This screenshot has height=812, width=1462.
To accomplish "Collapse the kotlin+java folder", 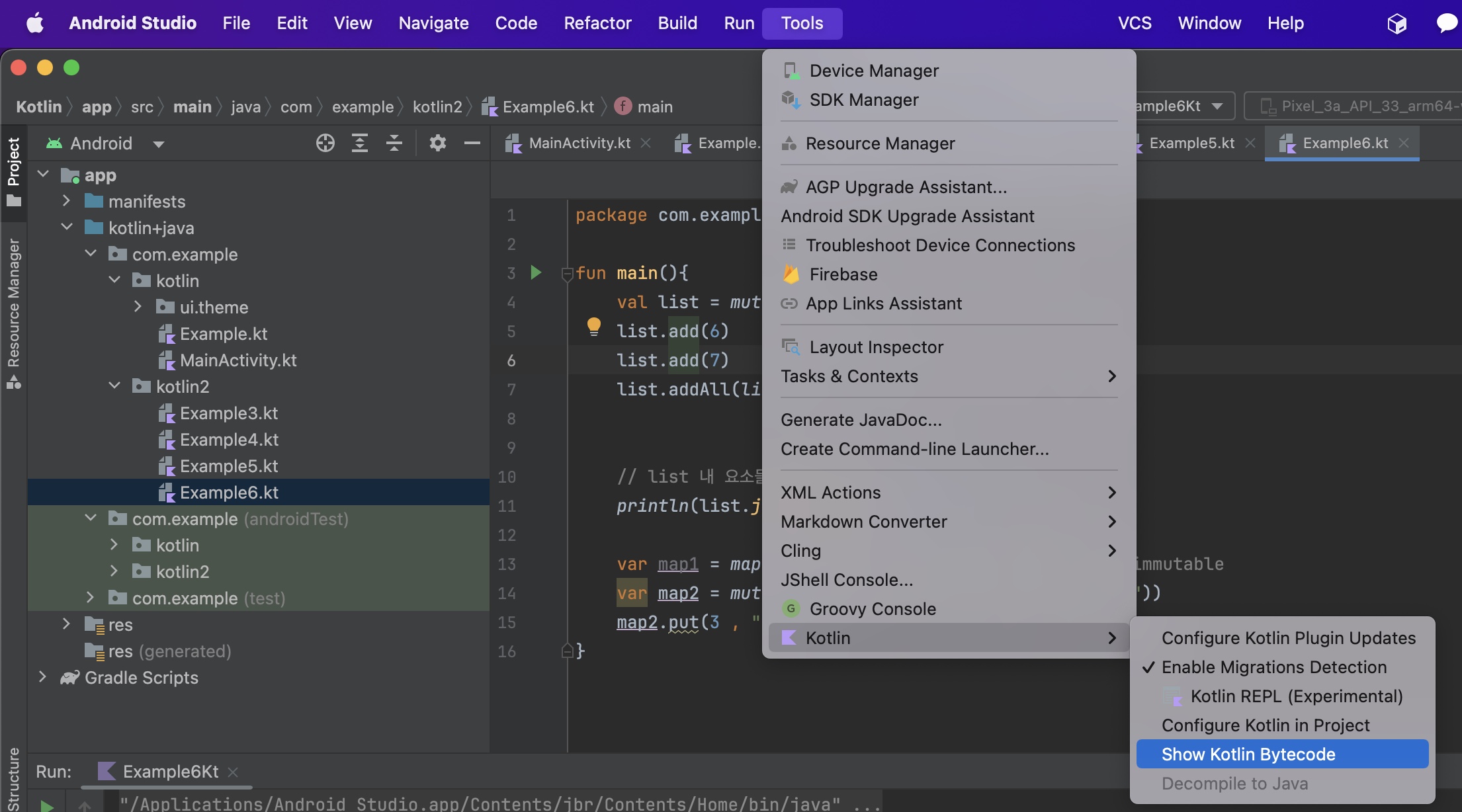I will pos(67,227).
